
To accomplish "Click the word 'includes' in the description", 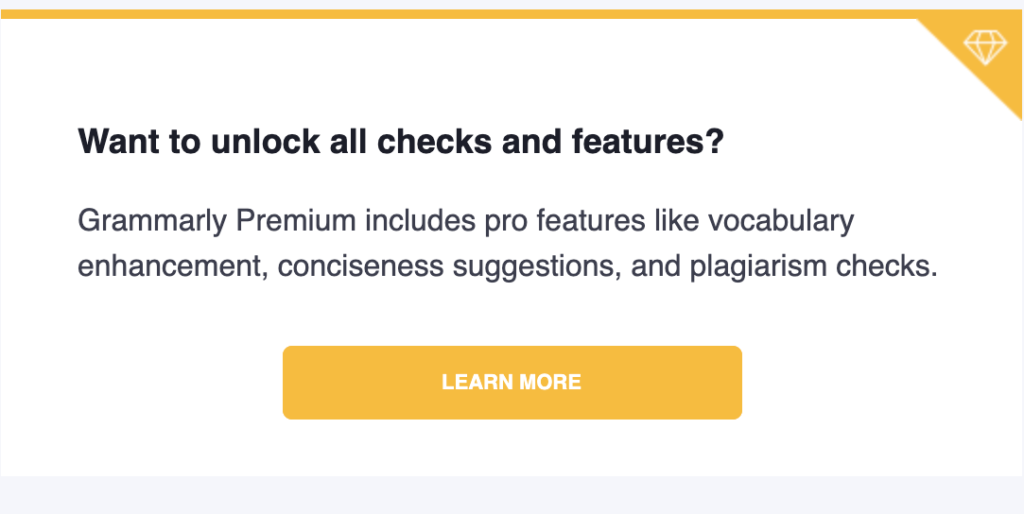I will [420, 222].
